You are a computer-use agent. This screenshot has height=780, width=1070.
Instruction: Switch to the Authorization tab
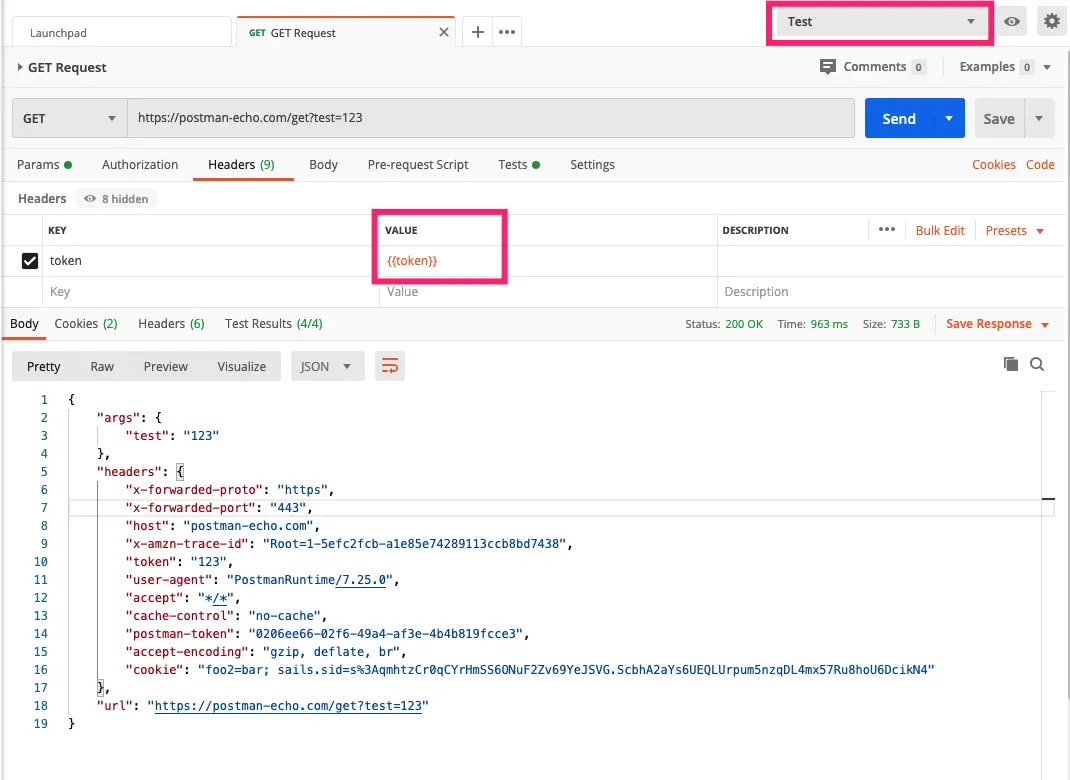click(x=140, y=164)
